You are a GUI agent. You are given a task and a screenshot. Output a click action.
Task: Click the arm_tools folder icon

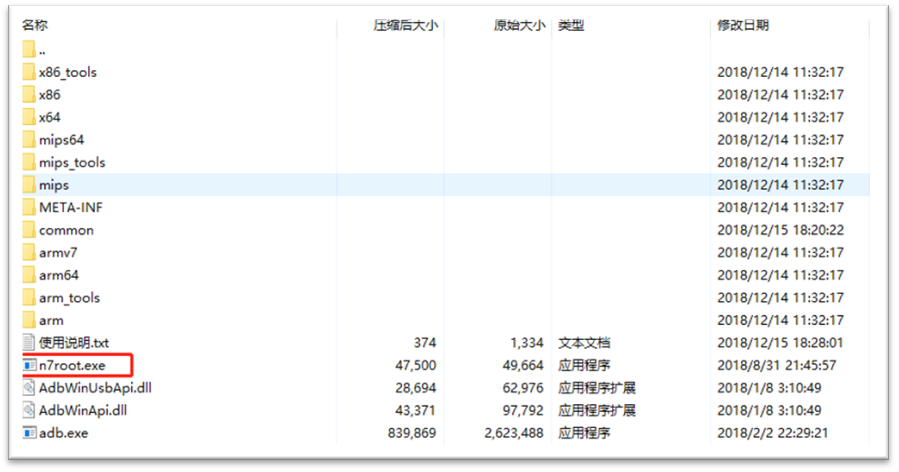29,298
